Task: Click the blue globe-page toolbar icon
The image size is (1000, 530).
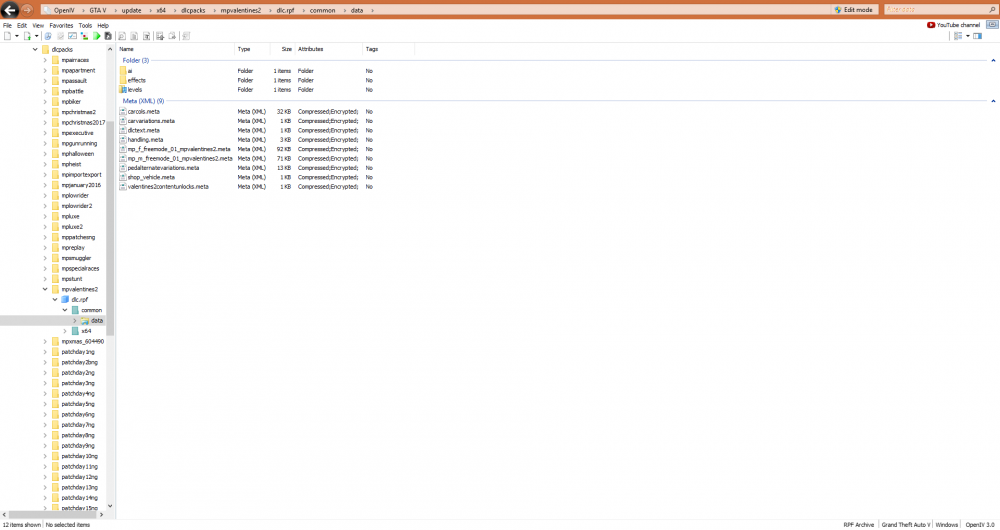Action: [48, 36]
